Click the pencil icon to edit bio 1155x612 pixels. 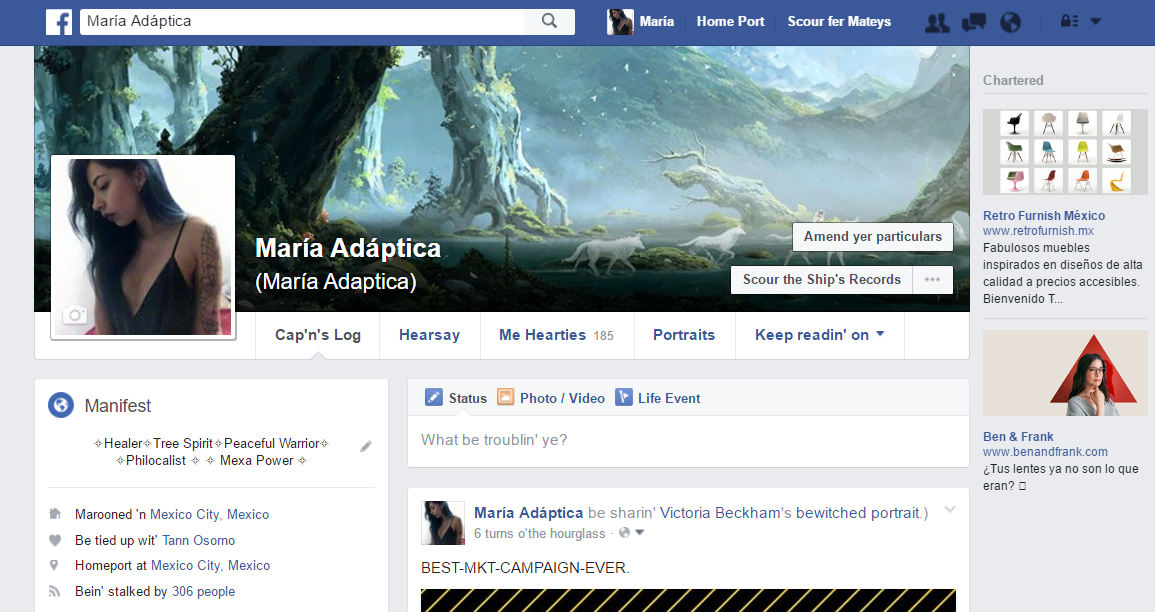point(366,446)
